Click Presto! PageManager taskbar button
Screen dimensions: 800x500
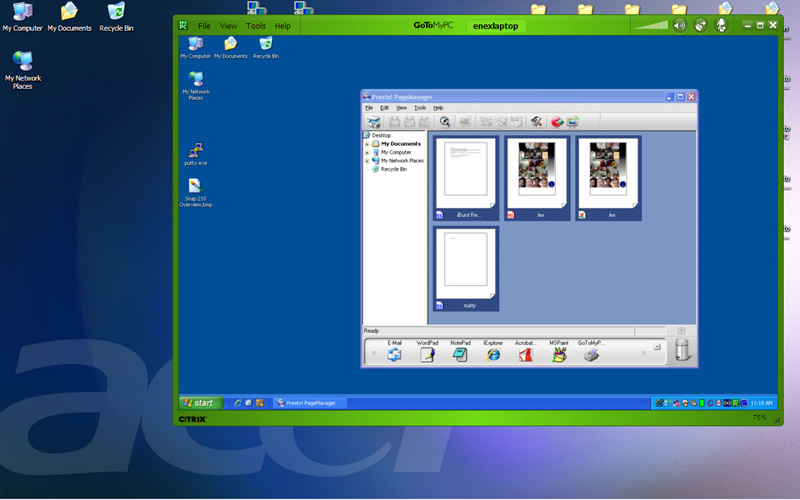tap(310, 403)
